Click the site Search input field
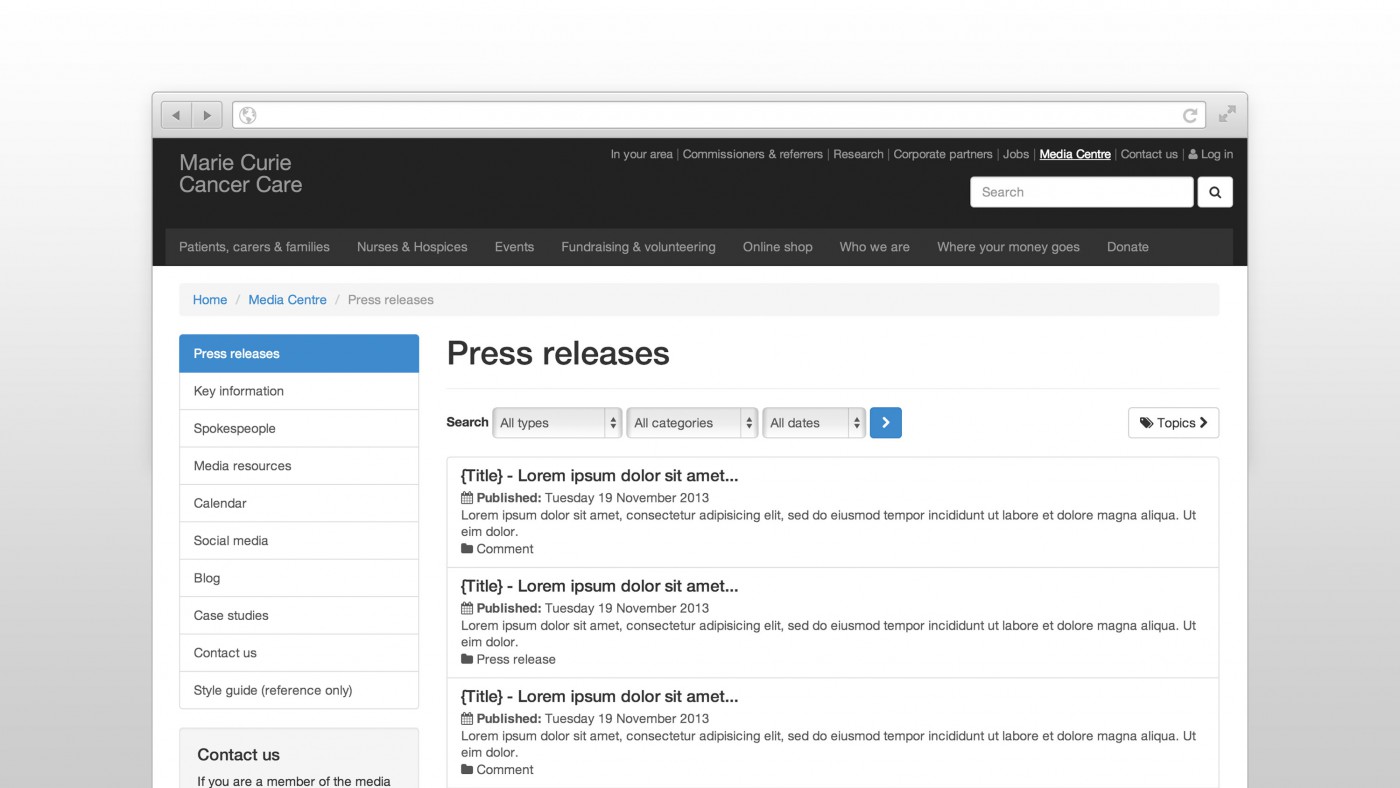Screen dimensions: 1400x788 click(x=1082, y=192)
